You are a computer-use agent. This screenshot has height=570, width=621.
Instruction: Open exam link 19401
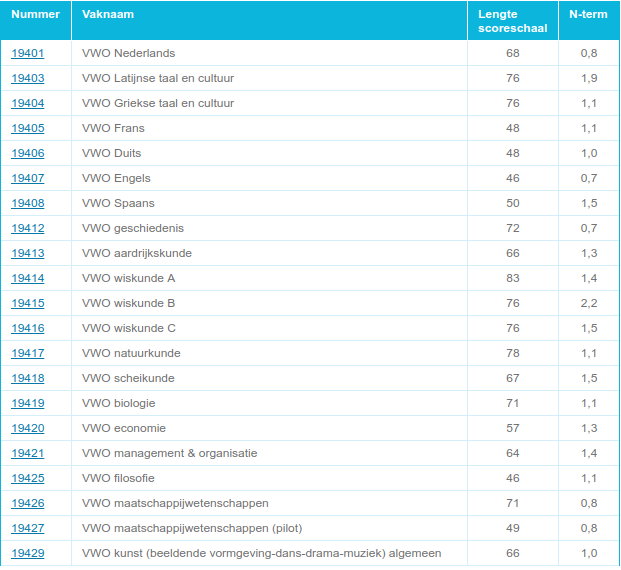pos(28,53)
